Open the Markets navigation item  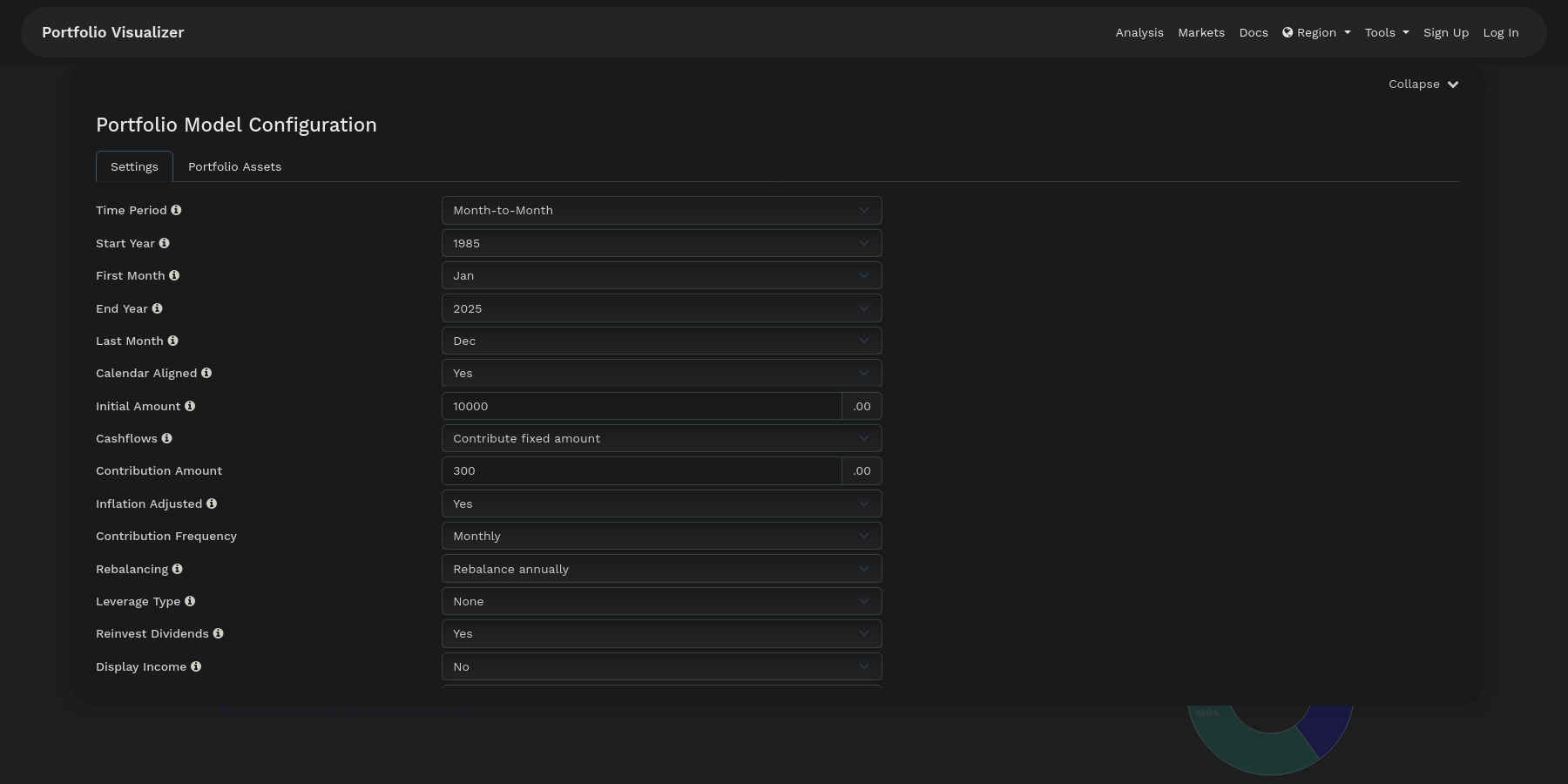click(x=1201, y=32)
